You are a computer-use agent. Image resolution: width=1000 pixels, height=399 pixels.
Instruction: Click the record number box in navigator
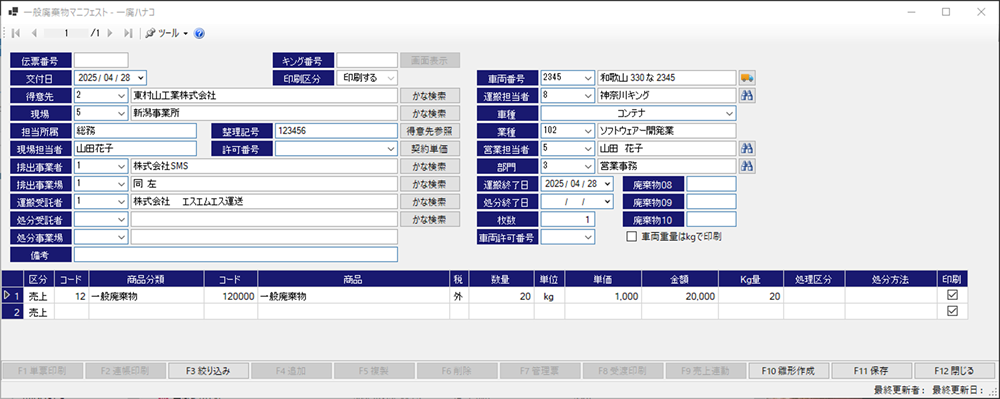(66, 33)
